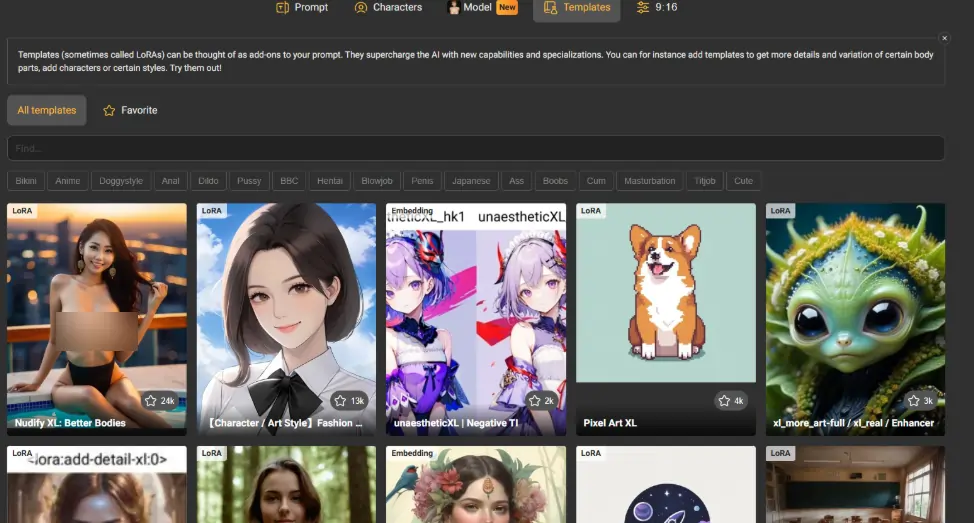This screenshot has width=974, height=523.
Task: Favorite the Pixel Art XL template
Action: 731,401
